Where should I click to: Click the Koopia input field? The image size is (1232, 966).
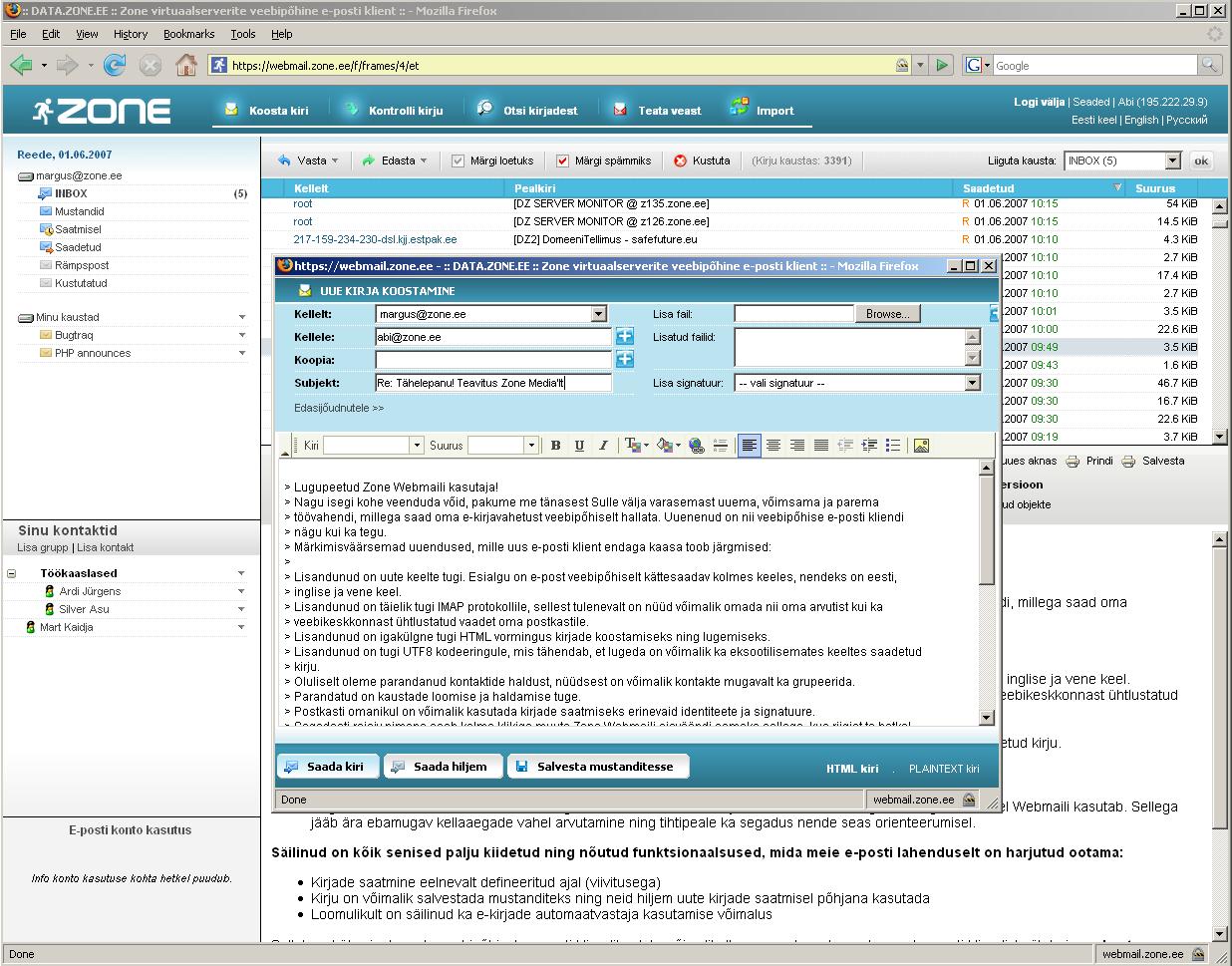493,360
